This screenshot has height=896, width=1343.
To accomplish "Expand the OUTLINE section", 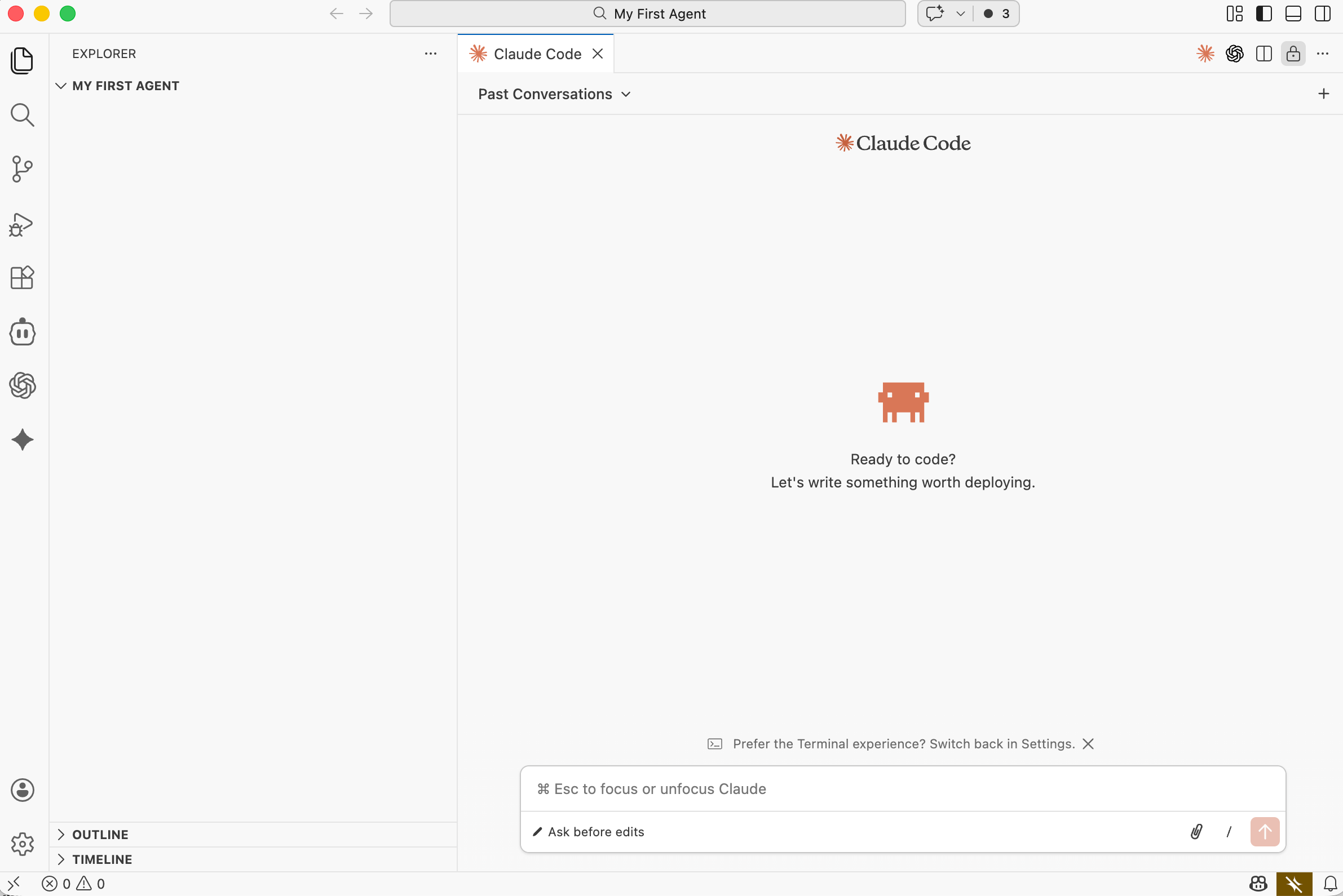I will [x=100, y=834].
